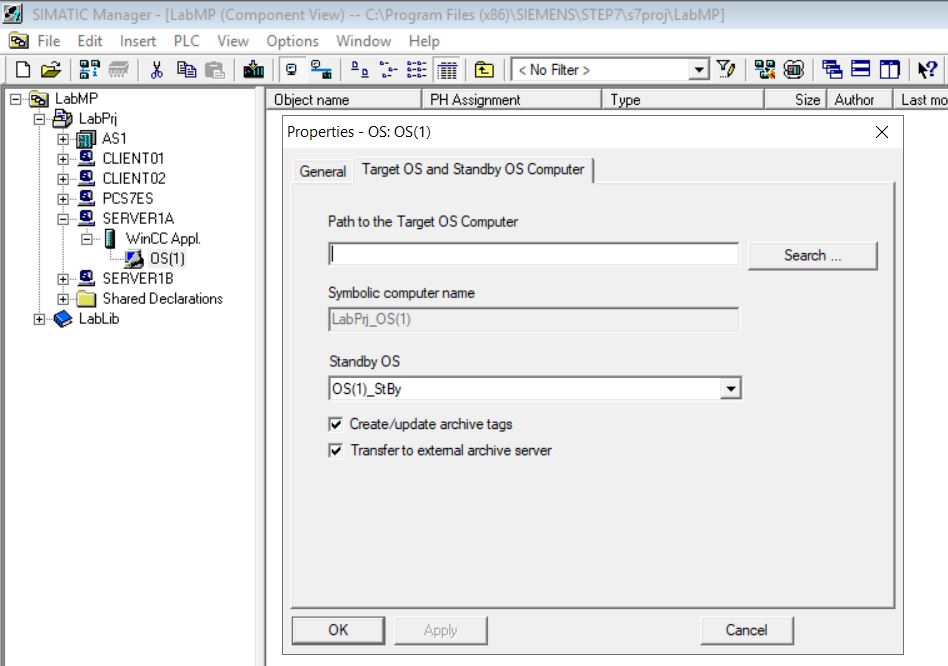
Task: Click the S7 Memory Card toolbar icon
Action: 118,70
